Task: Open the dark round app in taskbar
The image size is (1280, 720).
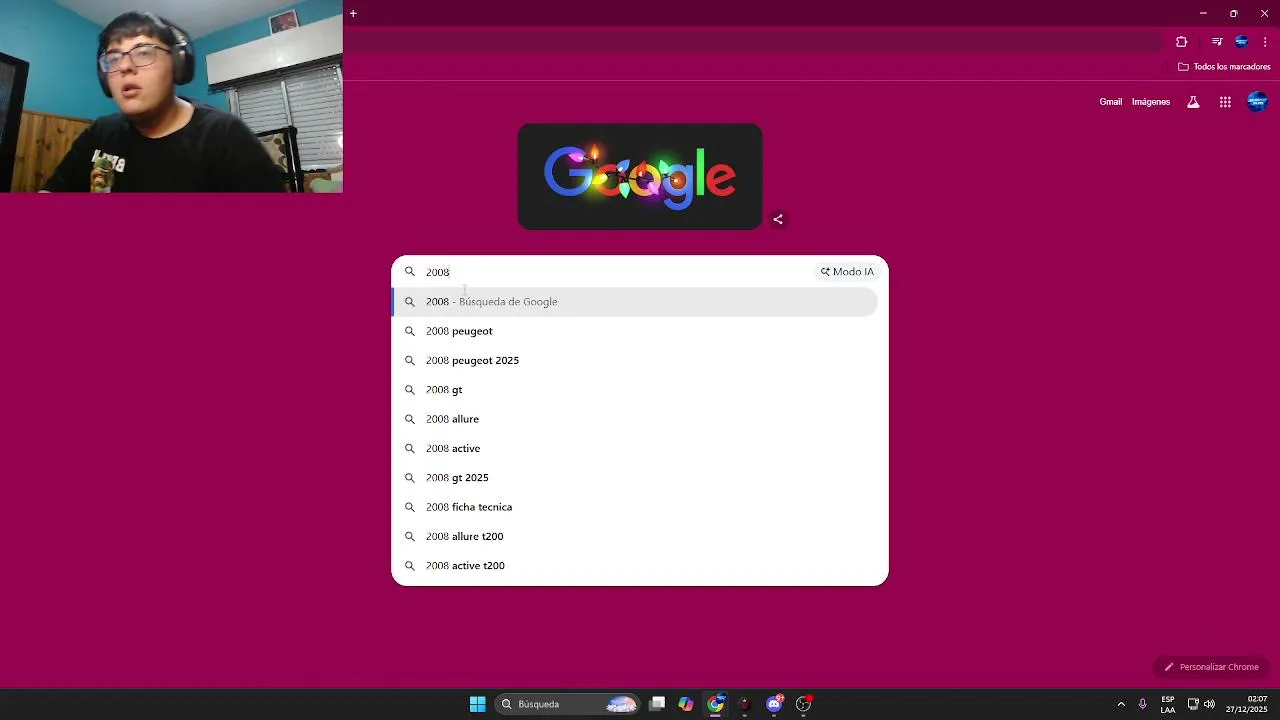Action: (x=744, y=704)
